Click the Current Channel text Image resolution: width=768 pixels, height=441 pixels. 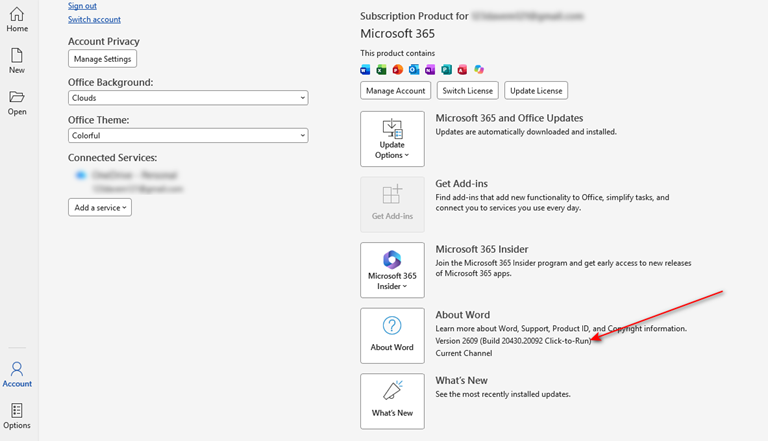point(464,353)
